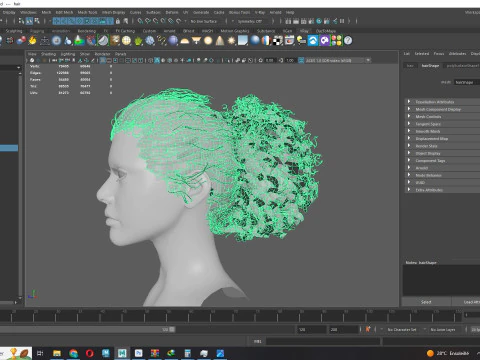
Task: Click the black and white checker shelf icon
Action: click(278, 41)
